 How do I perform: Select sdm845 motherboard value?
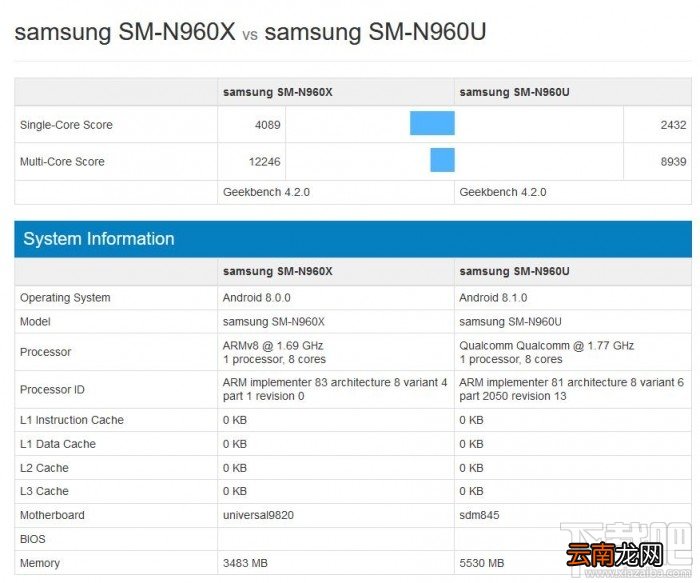pyautogui.click(x=479, y=516)
